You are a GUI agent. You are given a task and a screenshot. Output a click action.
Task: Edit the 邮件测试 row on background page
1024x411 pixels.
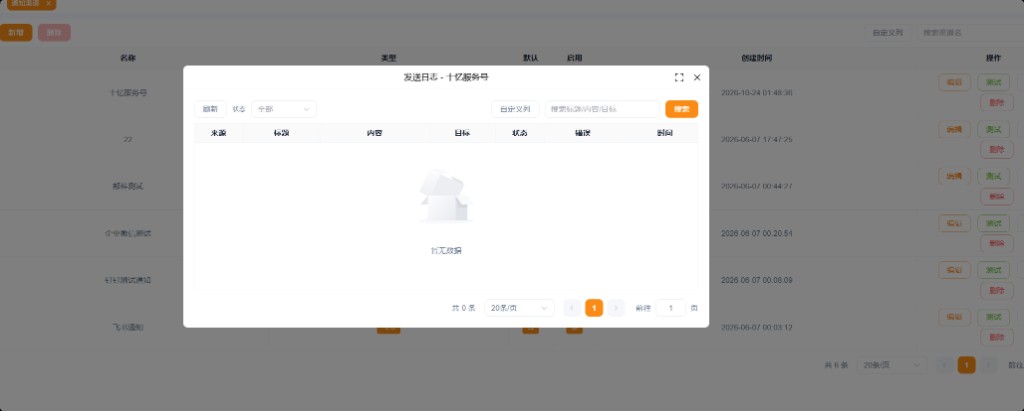click(954, 176)
